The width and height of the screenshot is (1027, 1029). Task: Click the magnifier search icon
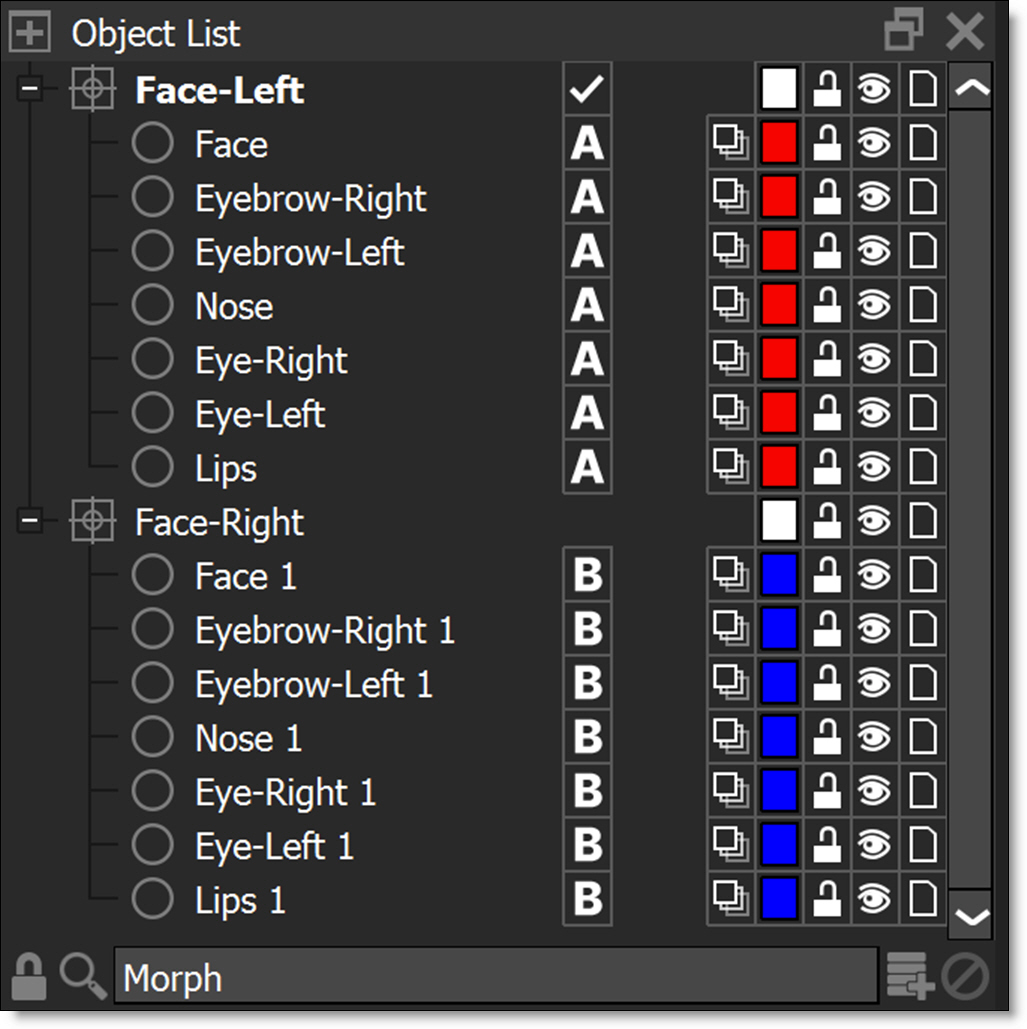point(82,976)
